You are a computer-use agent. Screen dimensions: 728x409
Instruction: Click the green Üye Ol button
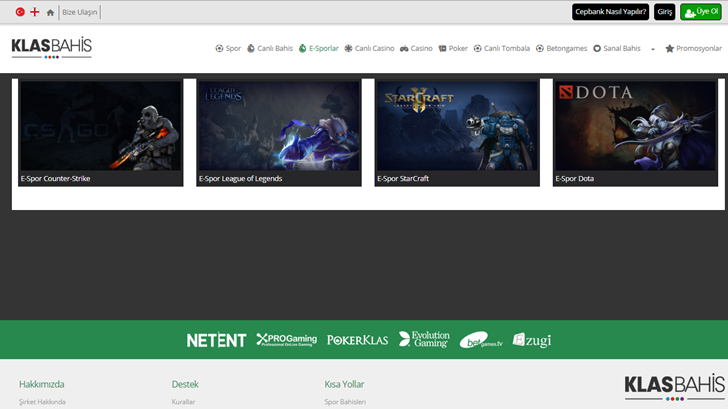pos(701,12)
